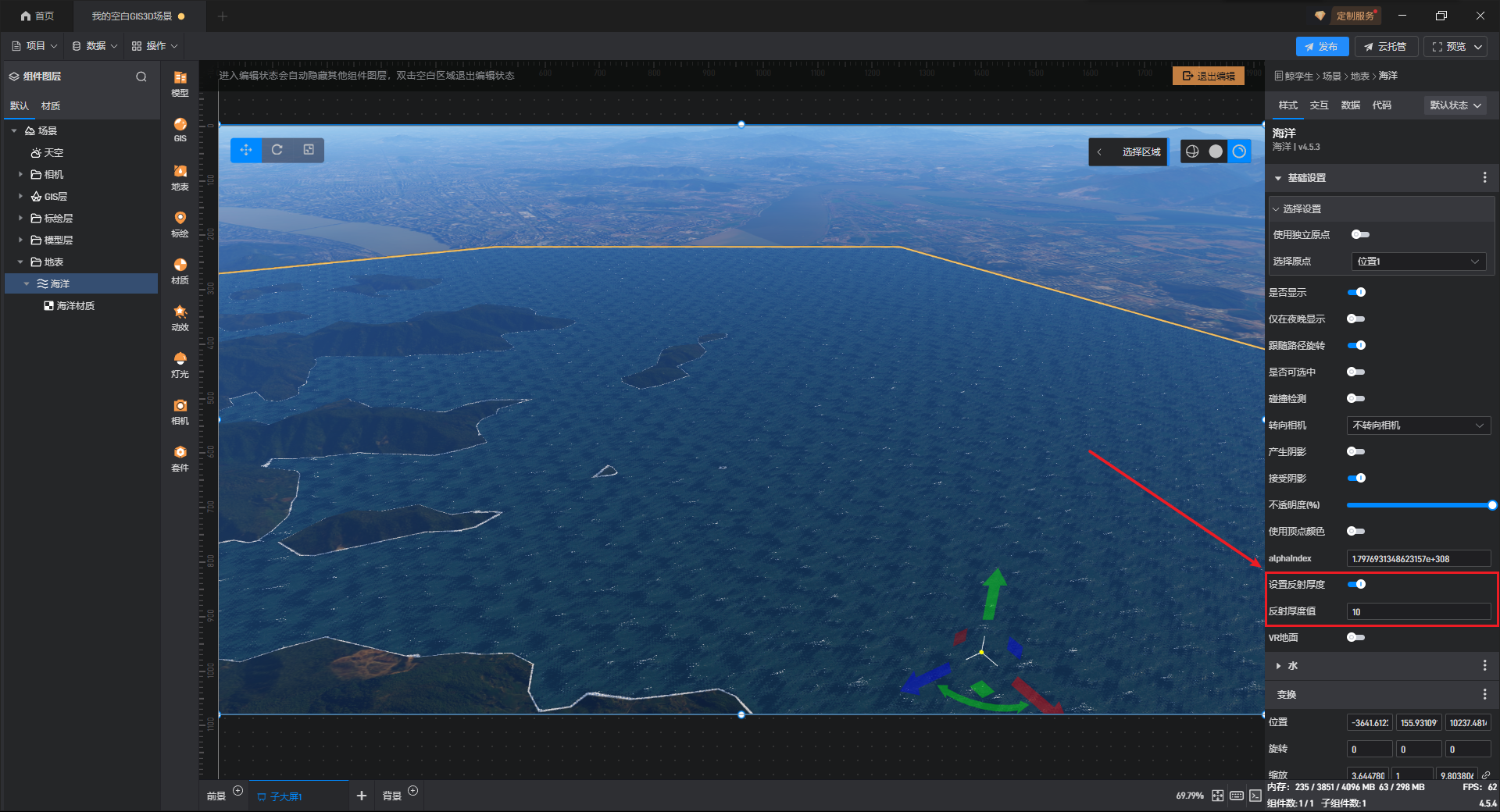The image size is (1500, 812).
Task: Open the 模型 component library icon
Action: [x=180, y=83]
